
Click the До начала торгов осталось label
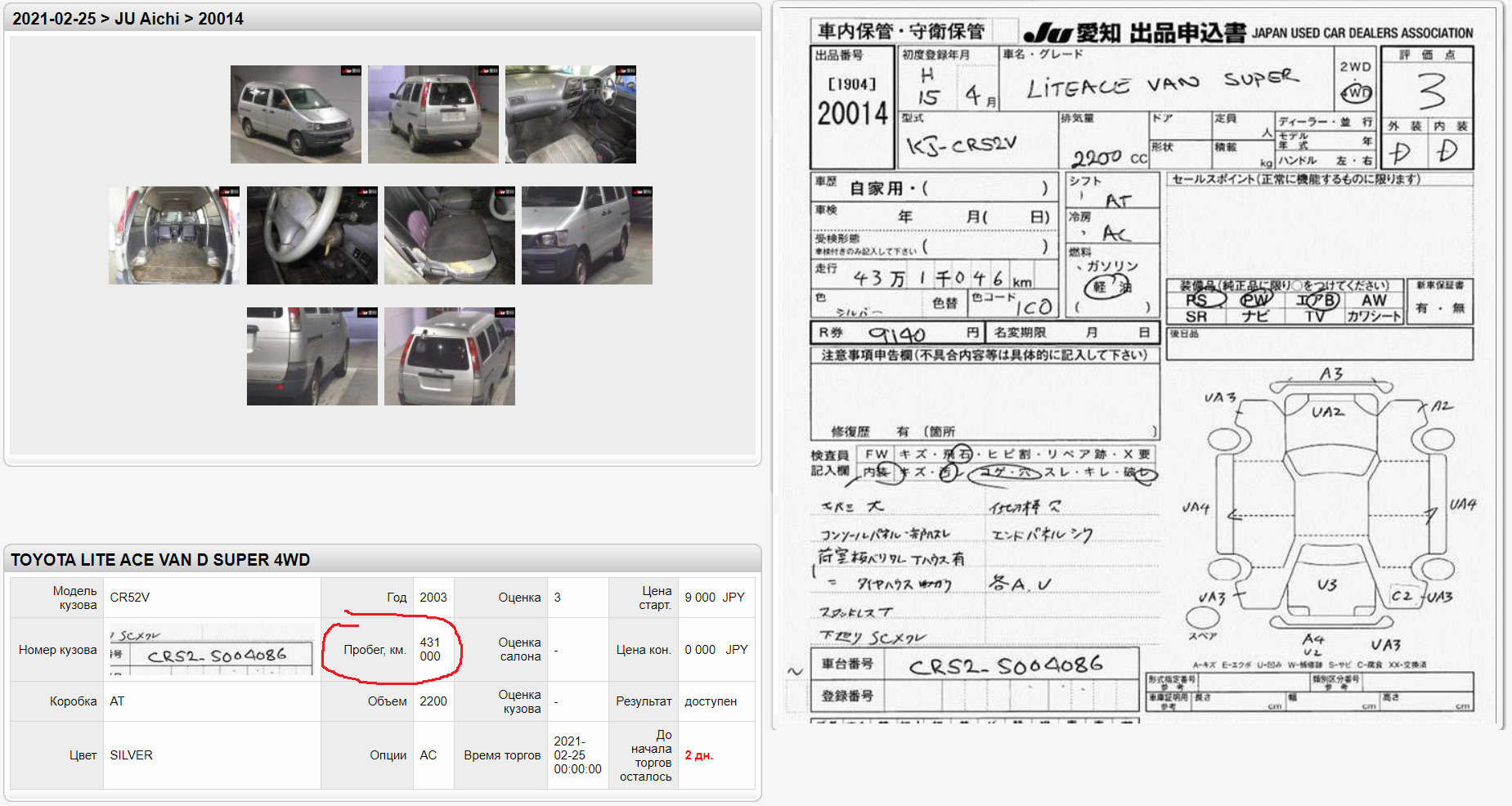point(645,755)
